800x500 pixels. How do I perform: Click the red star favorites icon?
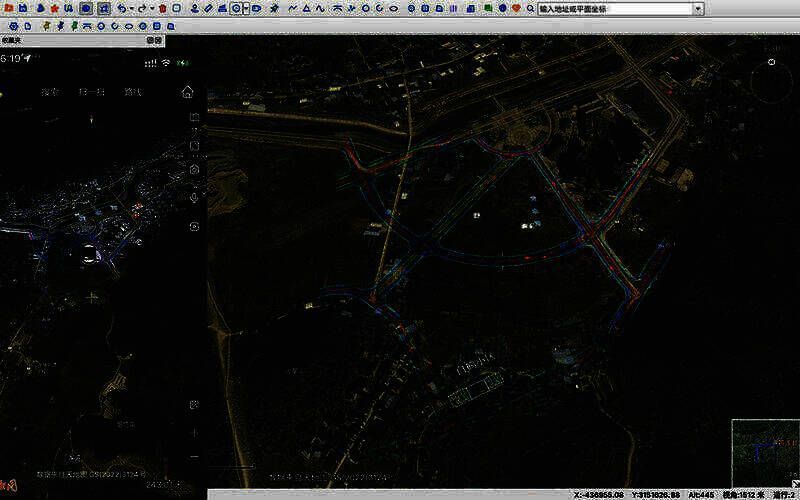[x=54, y=8]
